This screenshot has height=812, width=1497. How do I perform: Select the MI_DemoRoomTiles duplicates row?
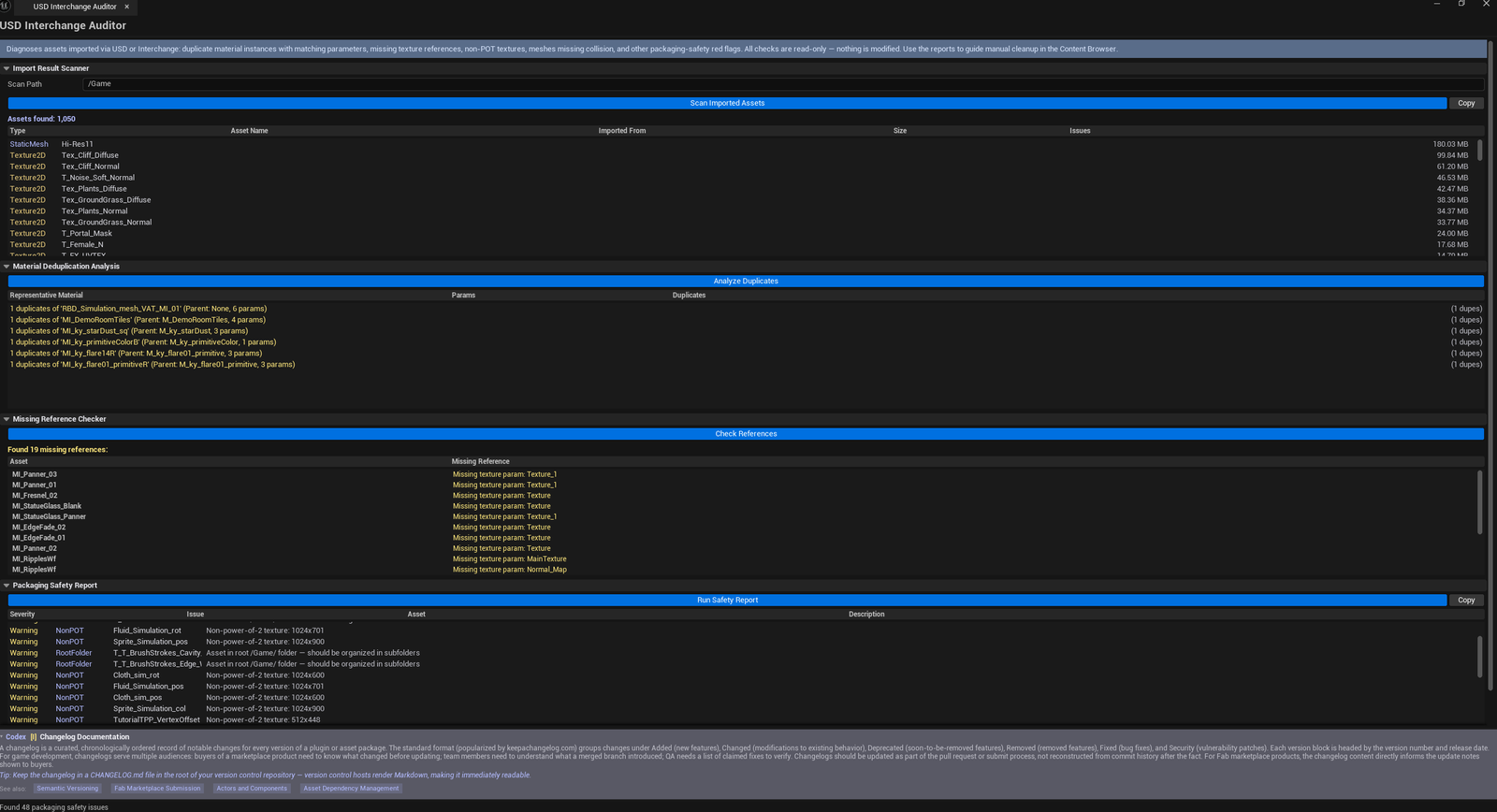pyautogui.click(x=746, y=320)
